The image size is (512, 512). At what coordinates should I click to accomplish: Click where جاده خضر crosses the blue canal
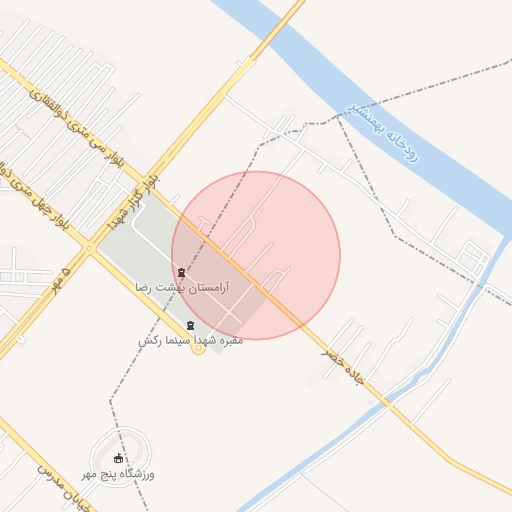388,402
